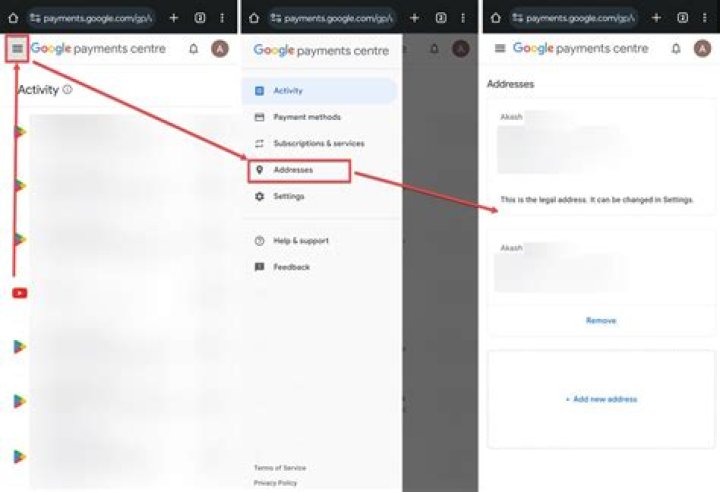Click the address bar URL in left screenshot
720x492 pixels.
tap(90, 18)
